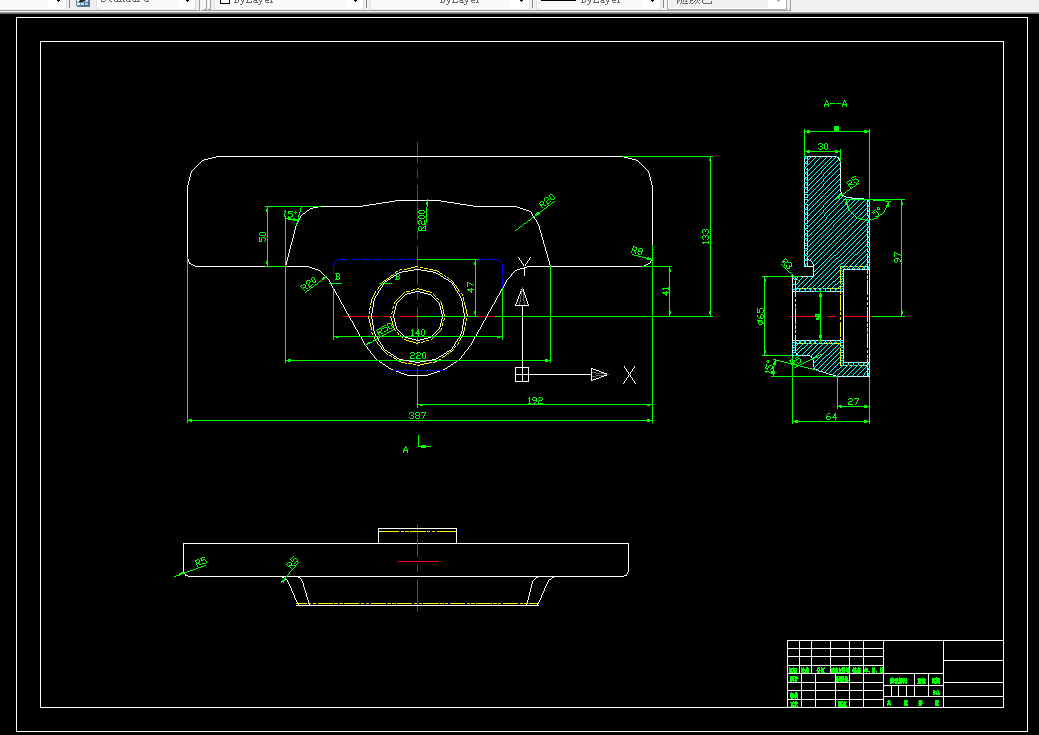Open the ByLayer linetype dropdown

pyautogui.click(x=450, y=2)
